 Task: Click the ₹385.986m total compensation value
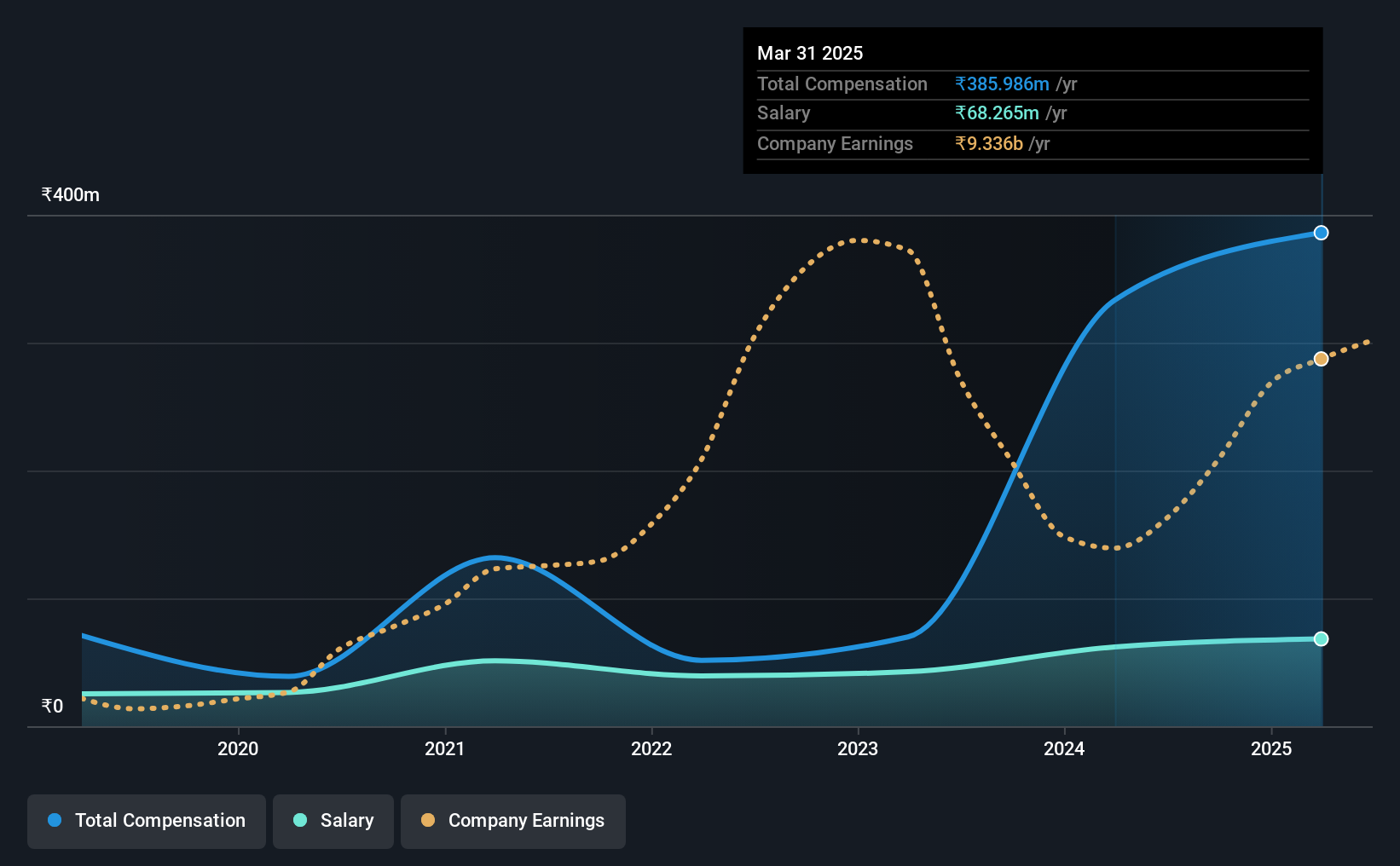[x=1002, y=84]
